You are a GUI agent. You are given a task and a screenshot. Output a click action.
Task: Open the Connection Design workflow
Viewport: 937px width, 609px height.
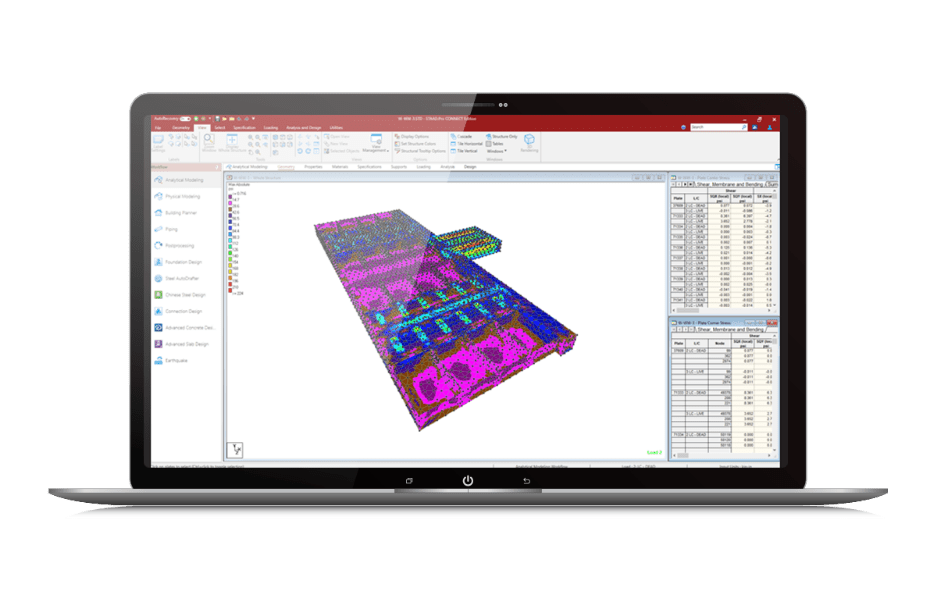pyautogui.click(x=184, y=311)
